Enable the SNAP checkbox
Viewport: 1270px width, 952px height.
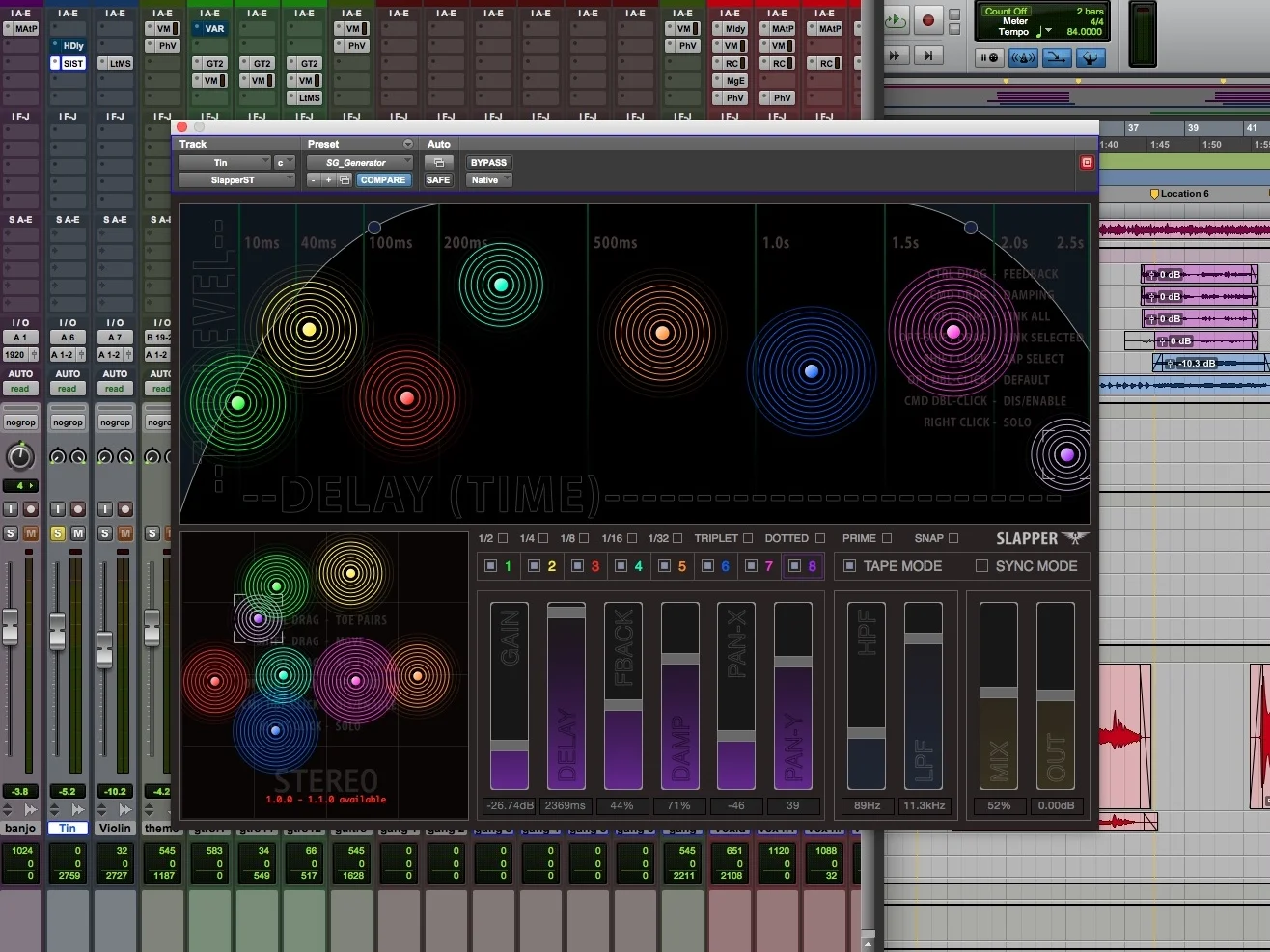coord(953,538)
